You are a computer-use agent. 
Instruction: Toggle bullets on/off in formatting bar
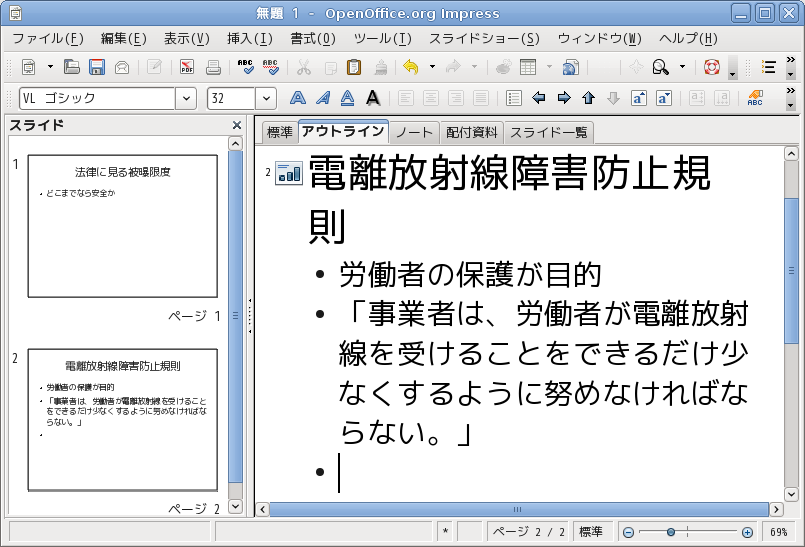pos(514,98)
